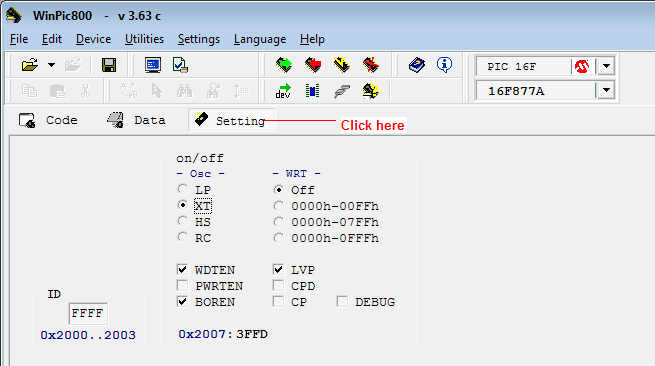Image resolution: width=655 pixels, height=366 pixels.
Task: Switch to the Data tab
Action: point(137,120)
